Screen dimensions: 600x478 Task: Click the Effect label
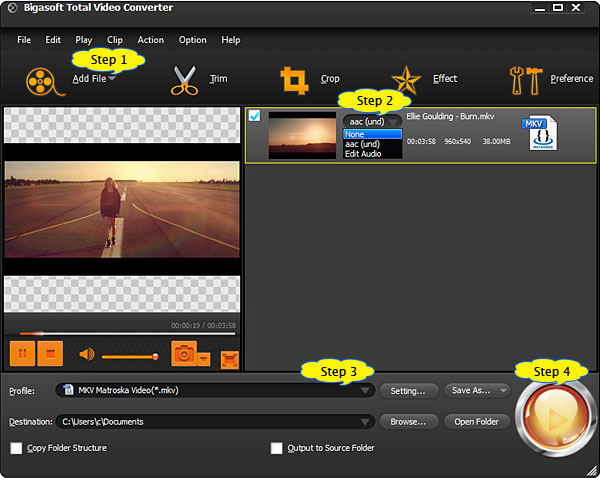tap(445, 78)
